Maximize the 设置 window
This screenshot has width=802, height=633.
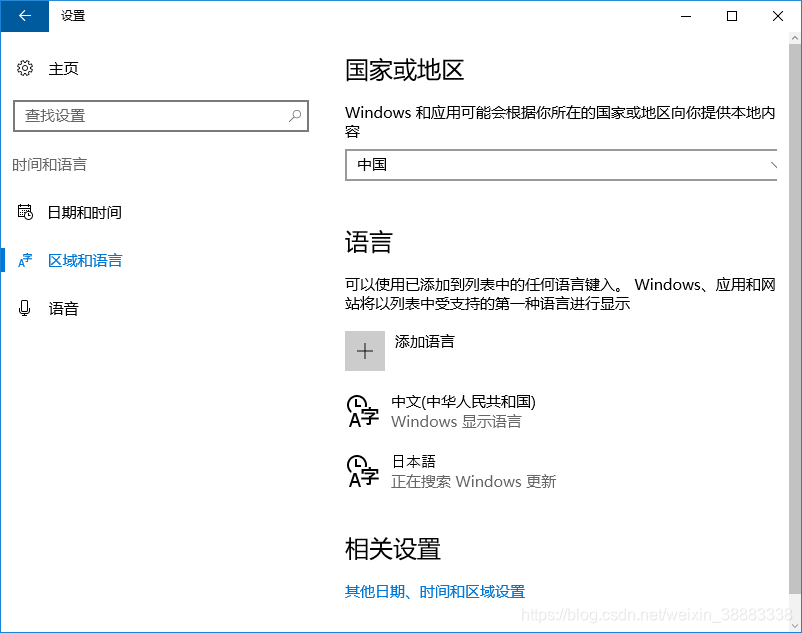click(732, 16)
